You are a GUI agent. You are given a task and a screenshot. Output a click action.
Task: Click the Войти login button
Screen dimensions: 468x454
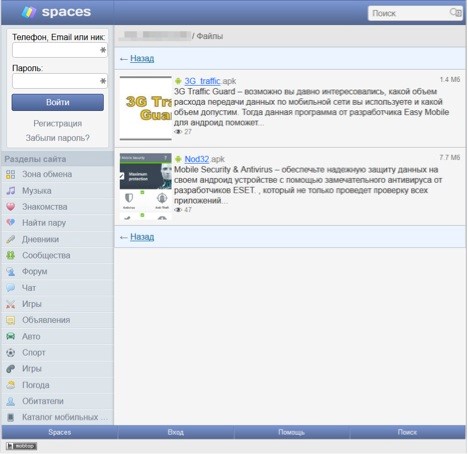[58, 102]
